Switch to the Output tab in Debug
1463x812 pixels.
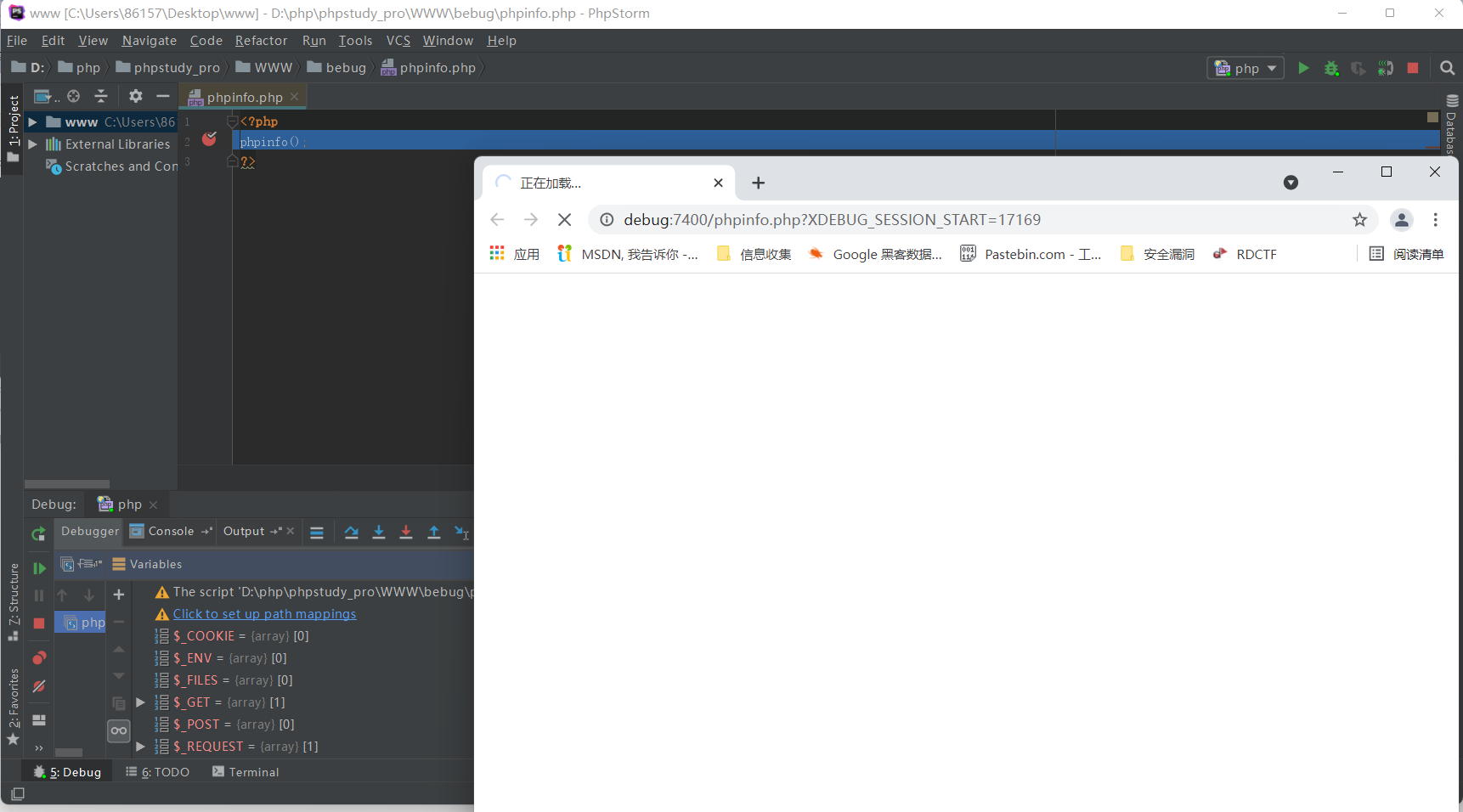[x=245, y=532]
